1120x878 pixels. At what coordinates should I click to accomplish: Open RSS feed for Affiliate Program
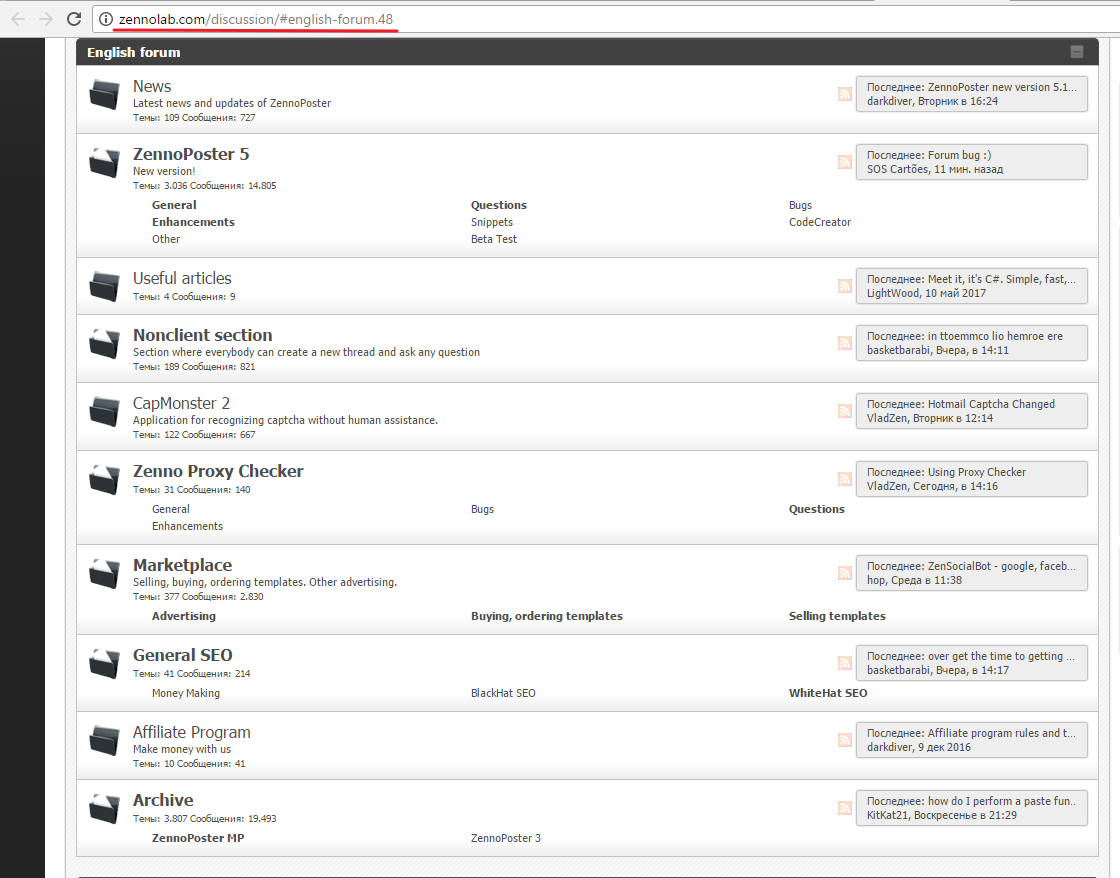coord(844,740)
